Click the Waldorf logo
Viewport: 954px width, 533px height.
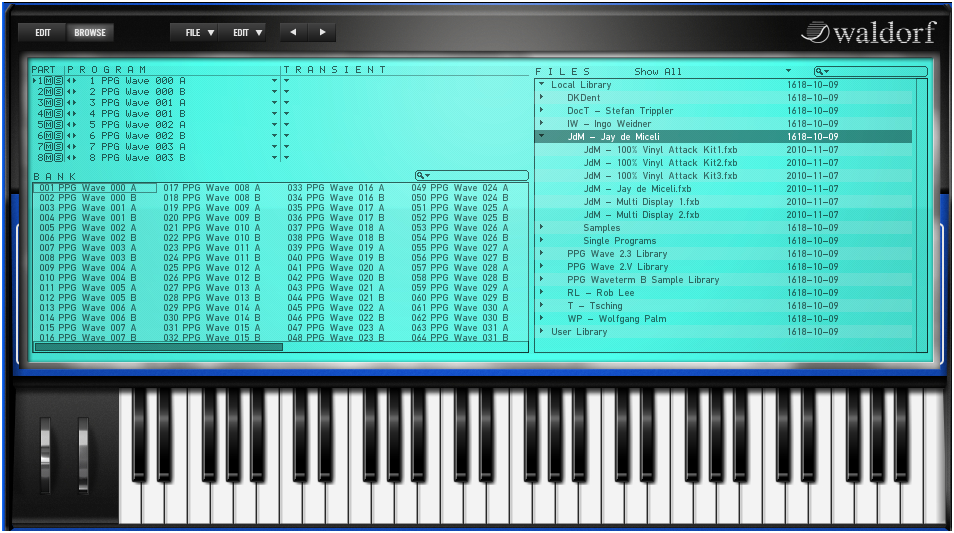868,32
